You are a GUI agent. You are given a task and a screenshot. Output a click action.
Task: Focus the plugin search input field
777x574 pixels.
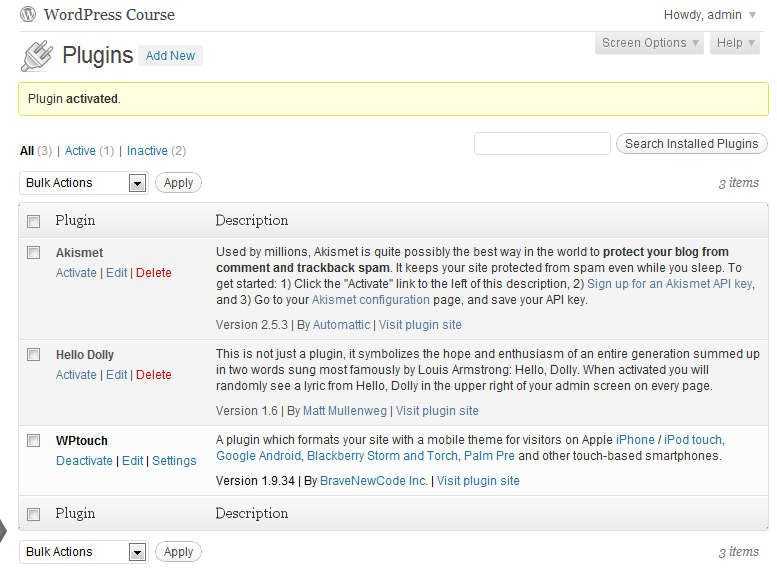point(542,144)
